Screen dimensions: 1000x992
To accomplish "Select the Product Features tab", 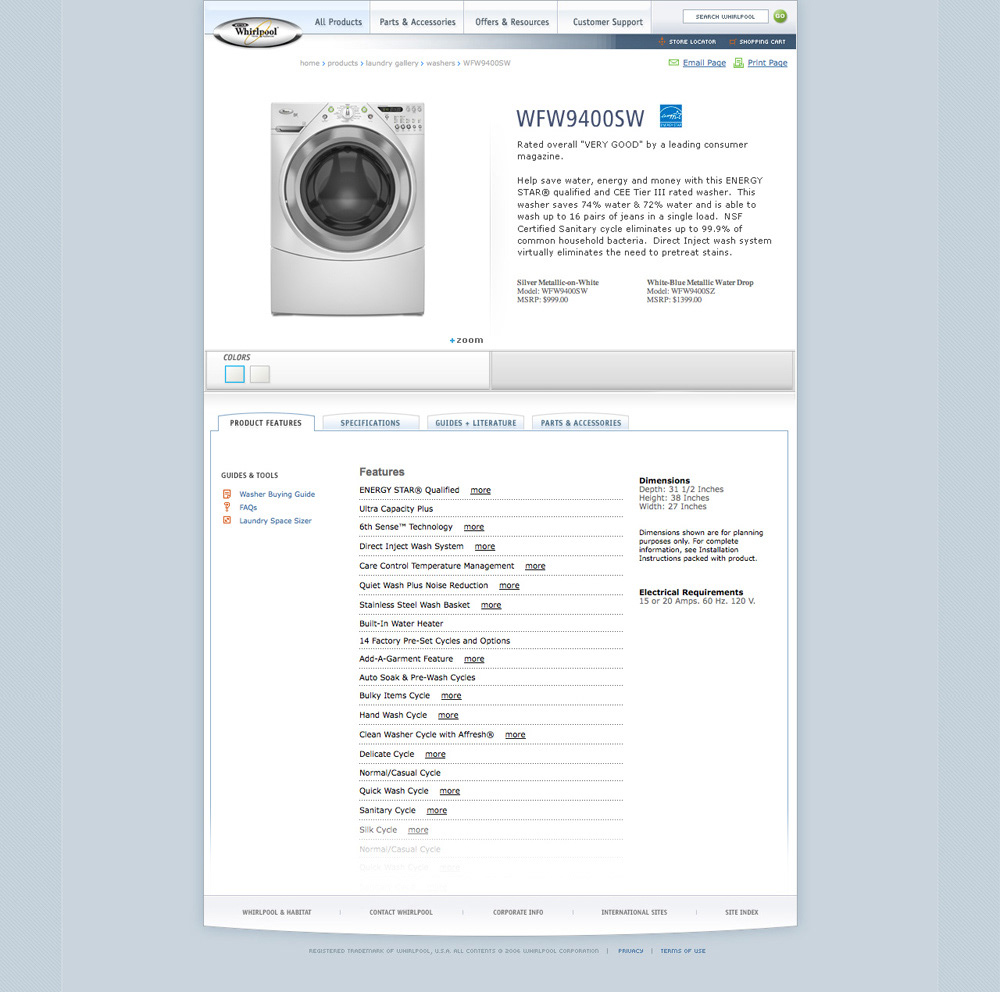I will click(266, 423).
